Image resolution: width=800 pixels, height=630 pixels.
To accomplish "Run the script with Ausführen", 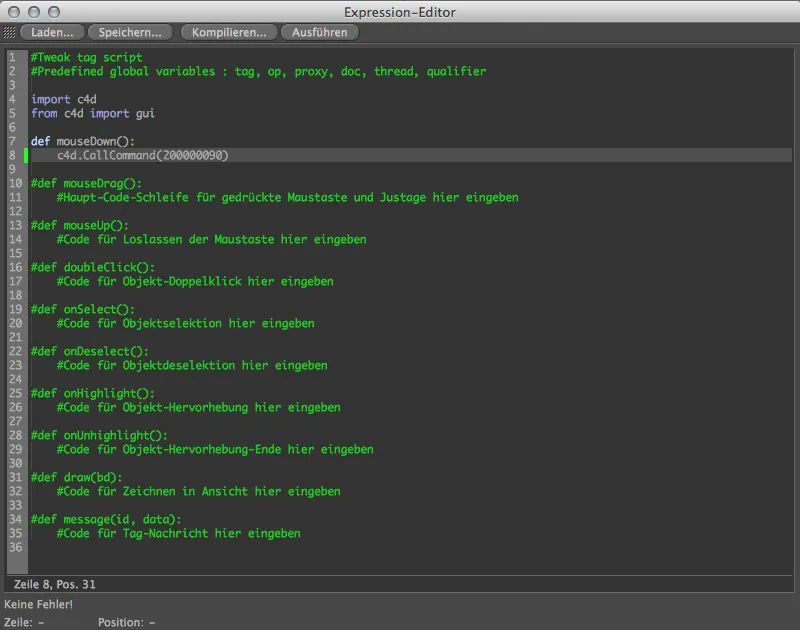I will point(320,32).
